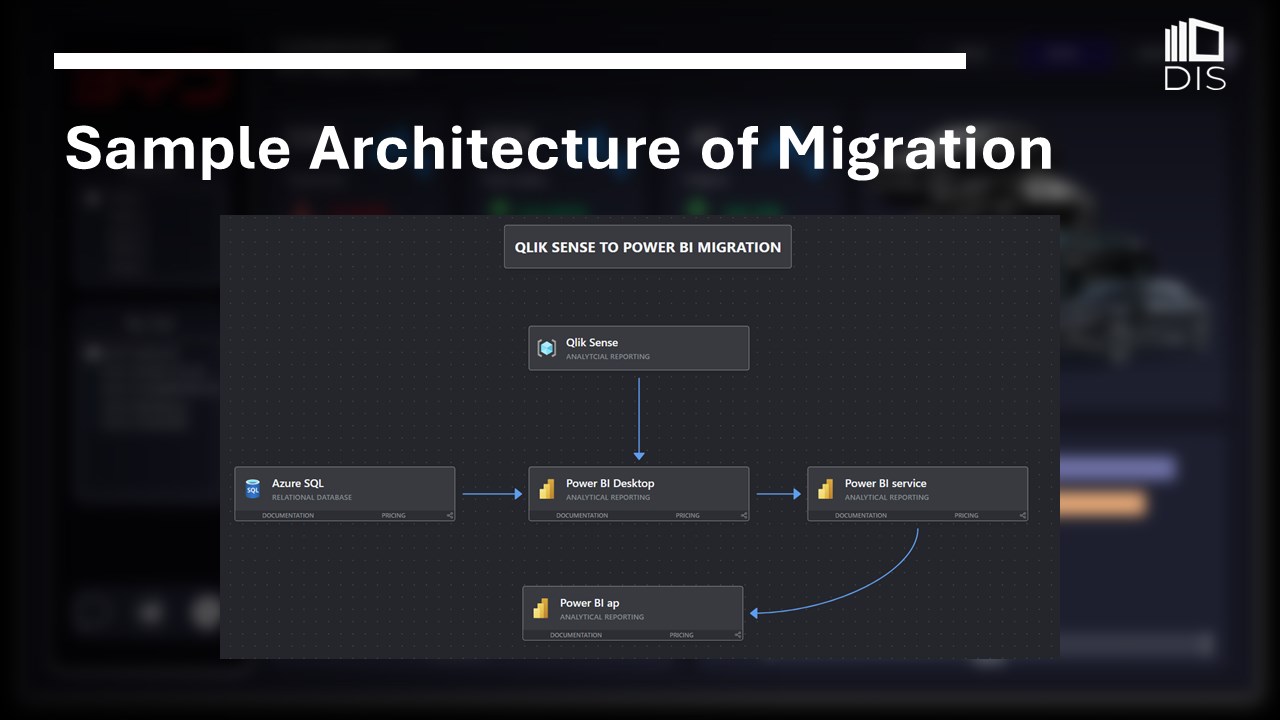Click the Power BI Desktop node icon
The image size is (1280, 720).
point(547,489)
